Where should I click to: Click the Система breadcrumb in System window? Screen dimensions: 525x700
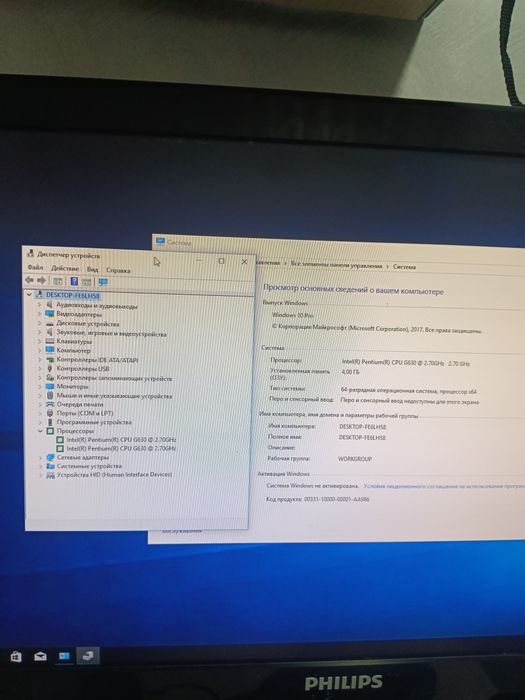click(404, 267)
